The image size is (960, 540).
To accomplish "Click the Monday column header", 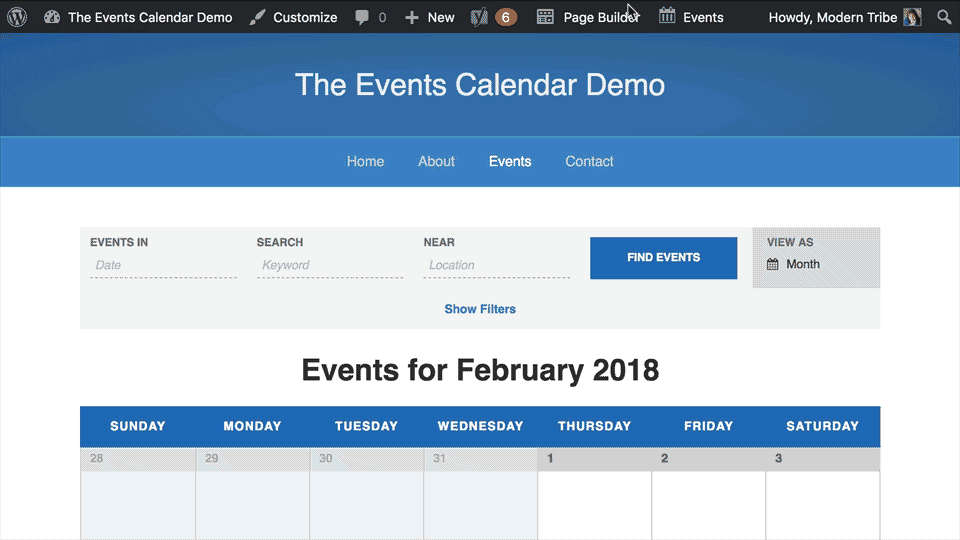I will 252,426.
